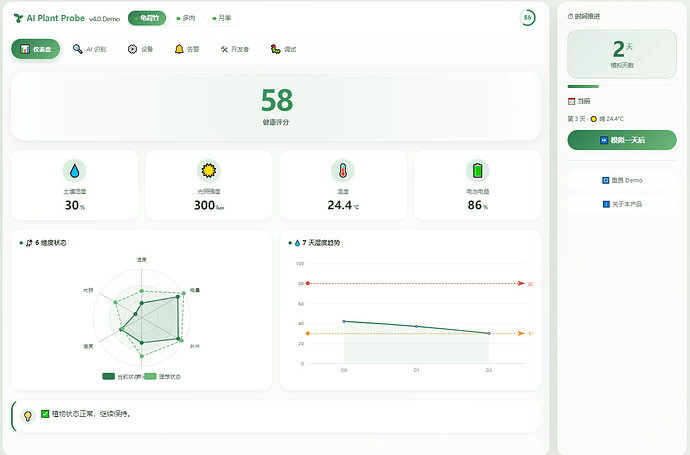Click the yellow sunny weather icon
Screen dimensions: 690x455
pos(594,119)
